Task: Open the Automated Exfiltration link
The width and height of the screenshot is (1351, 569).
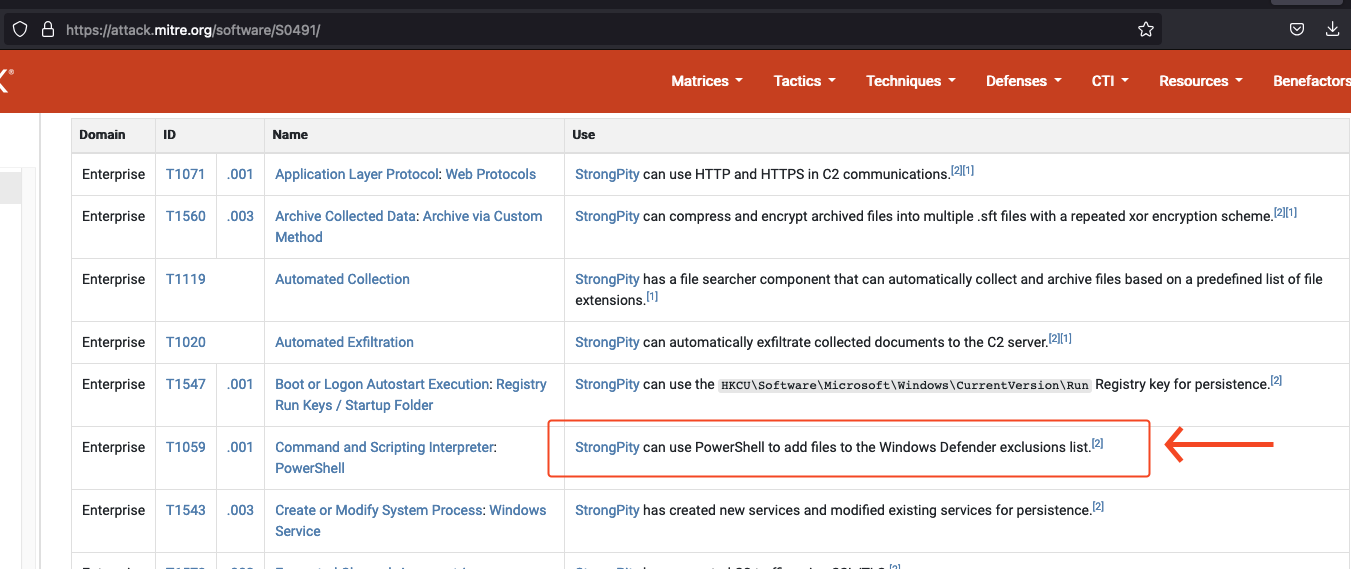Action: click(x=344, y=342)
